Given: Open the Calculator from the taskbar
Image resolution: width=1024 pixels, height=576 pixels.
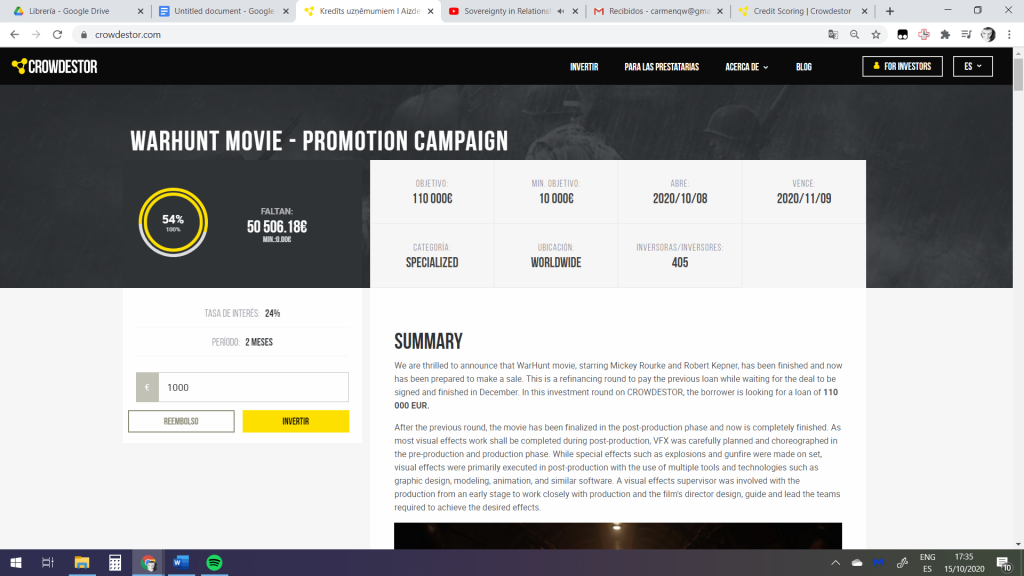Looking at the screenshot, I should [115, 562].
